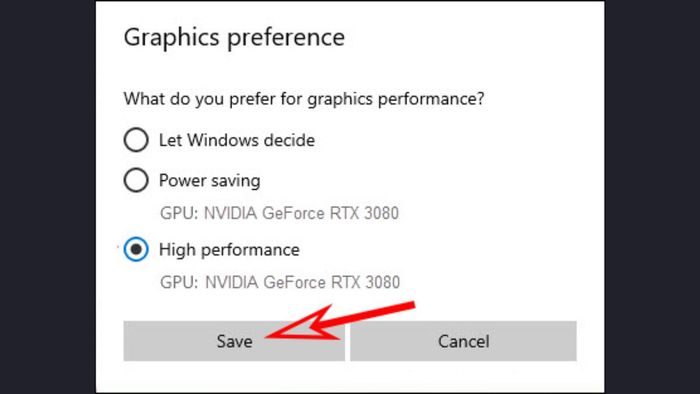Choose the Power saving radio circle
Viewport: 700px width, 394px height.
click(136, 180)
